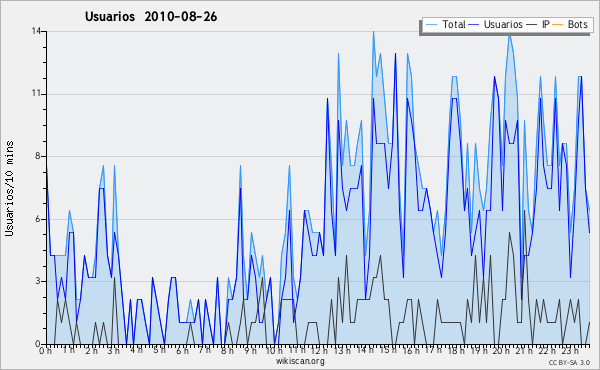This screenshot has width=600, height=370.
Task: Click the y-axis value 14
Action: point(36,31)
